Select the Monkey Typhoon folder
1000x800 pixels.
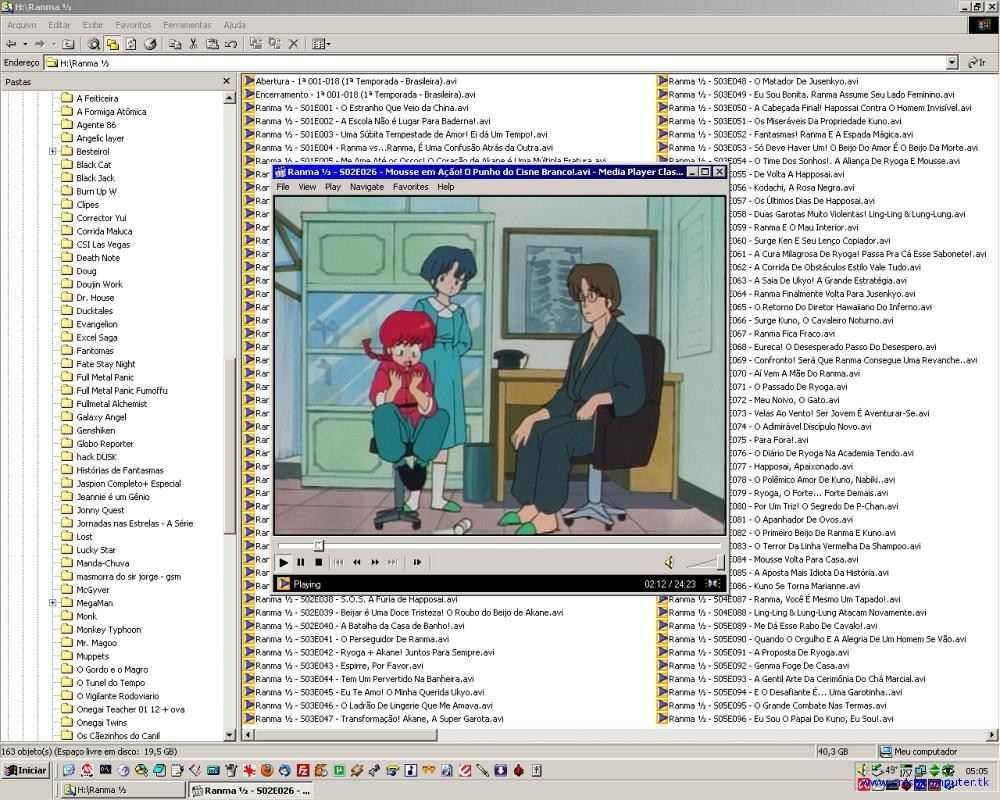[108, 630]
